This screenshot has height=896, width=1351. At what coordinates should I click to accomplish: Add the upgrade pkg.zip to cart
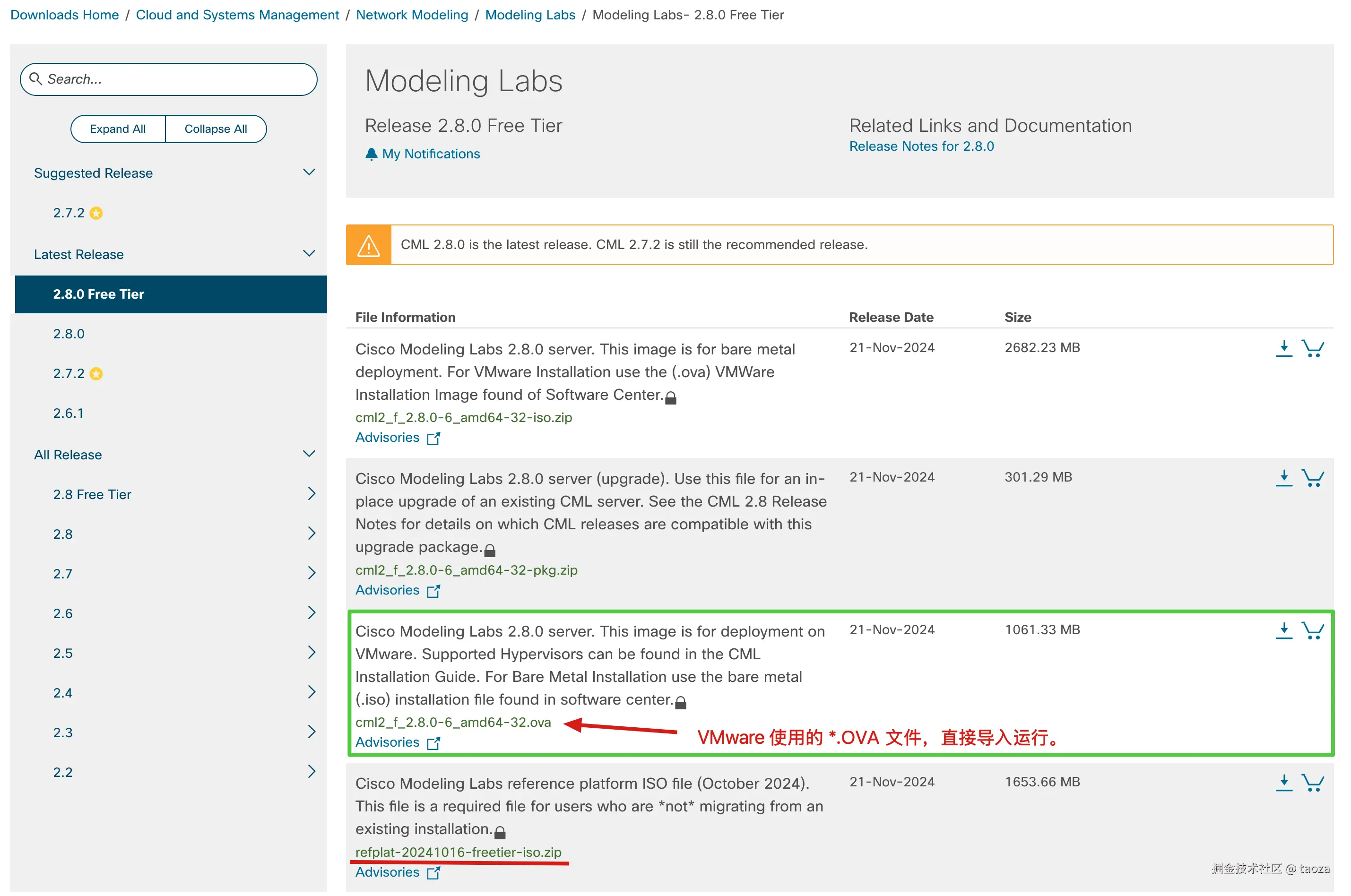click(x=1312, y=478)
